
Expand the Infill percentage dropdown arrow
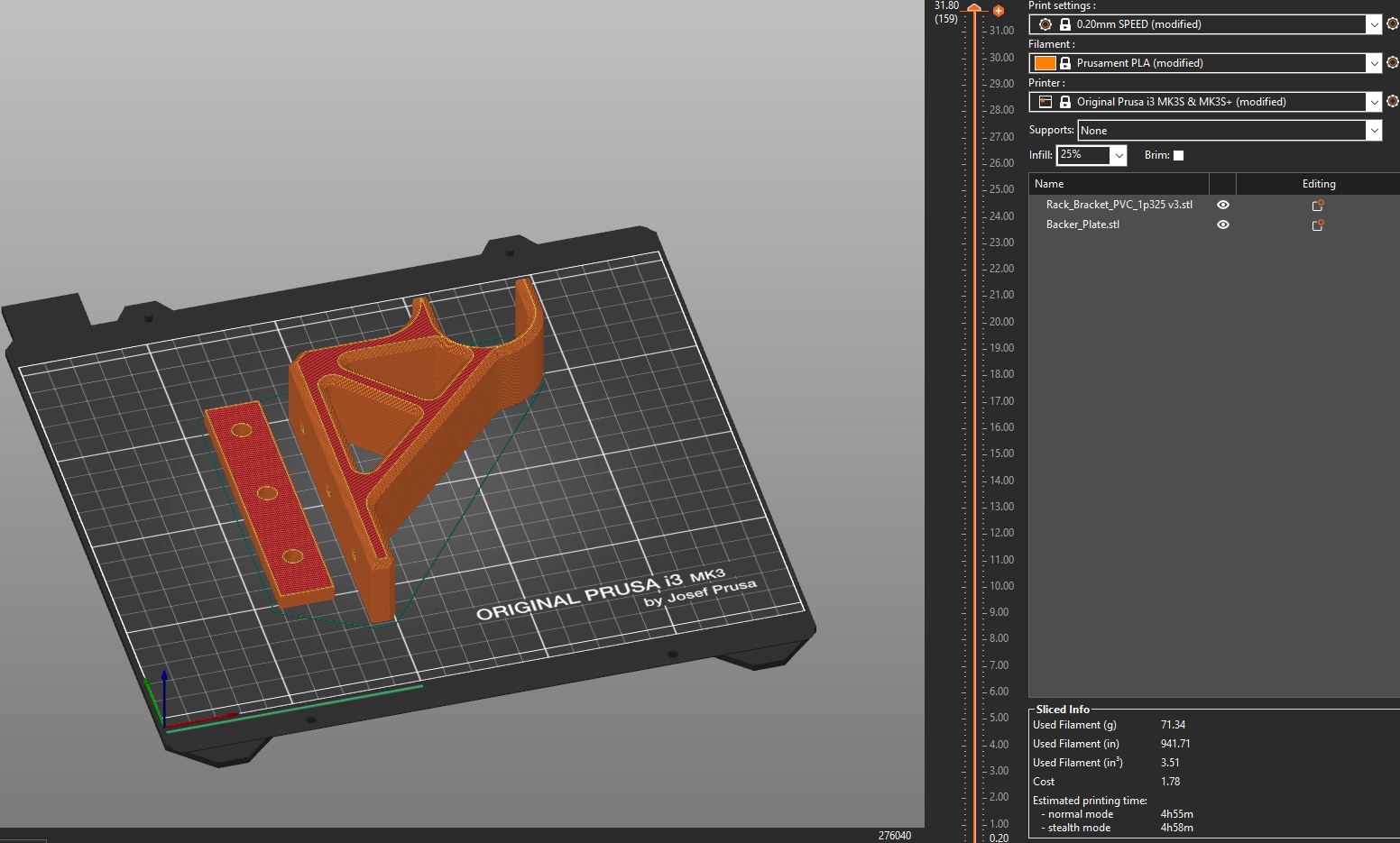(x=1119, y=156)
